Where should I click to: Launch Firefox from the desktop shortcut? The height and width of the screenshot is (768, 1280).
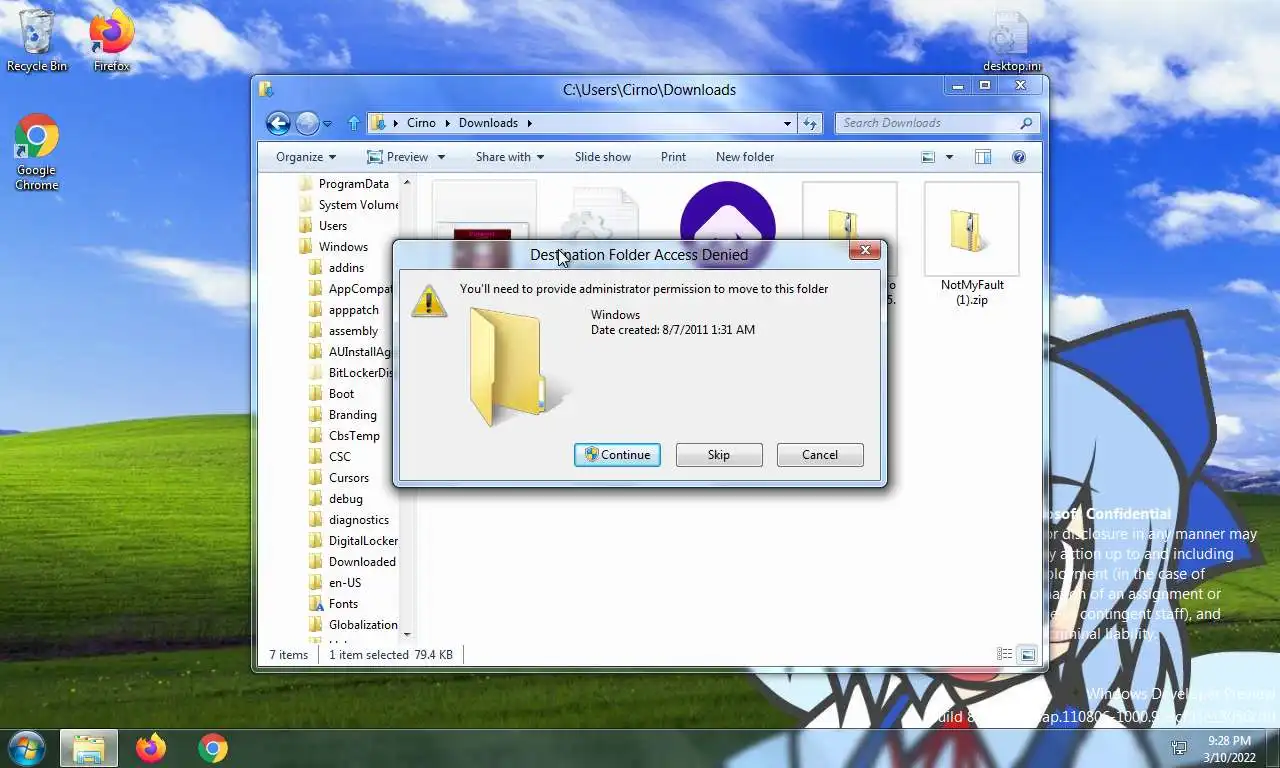coord(111,40)
